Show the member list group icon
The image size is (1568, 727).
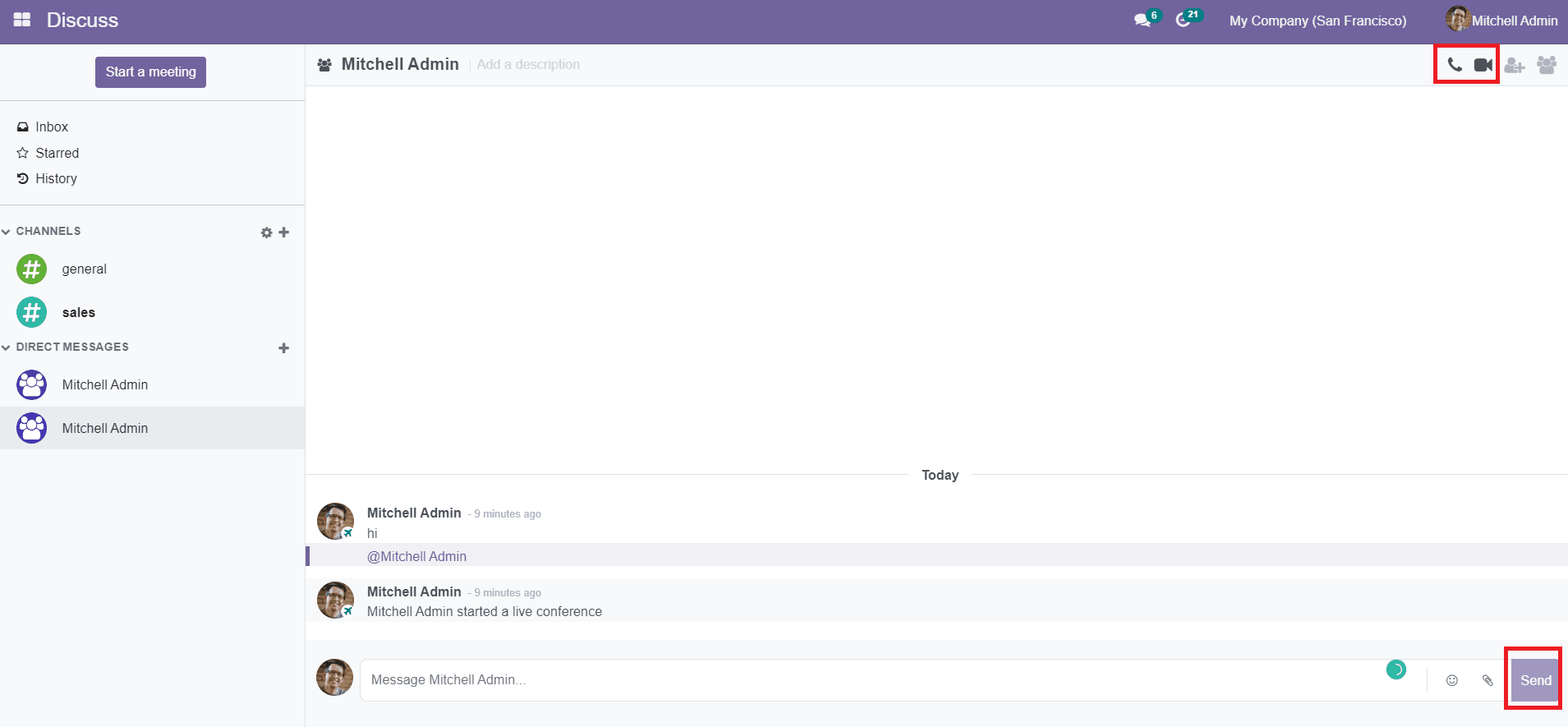(1547, 65)
